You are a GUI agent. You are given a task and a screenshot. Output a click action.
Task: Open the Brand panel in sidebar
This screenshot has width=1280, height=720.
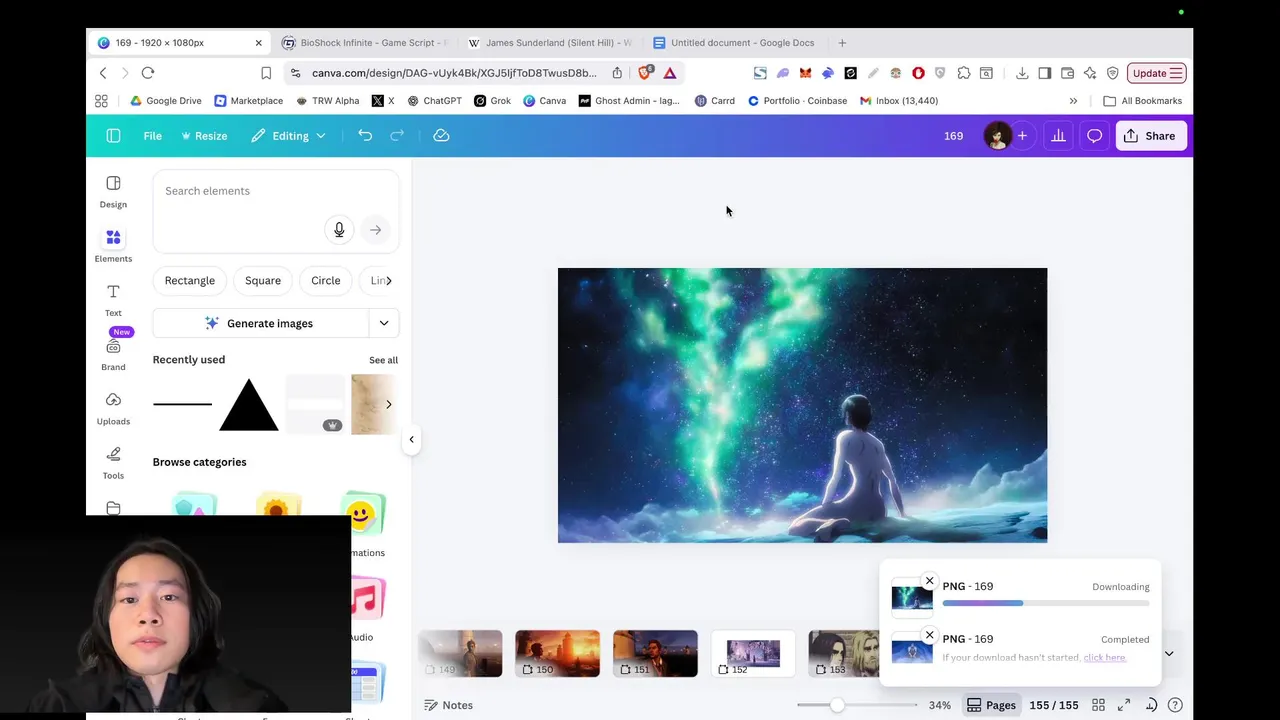(x=113, y=354)
